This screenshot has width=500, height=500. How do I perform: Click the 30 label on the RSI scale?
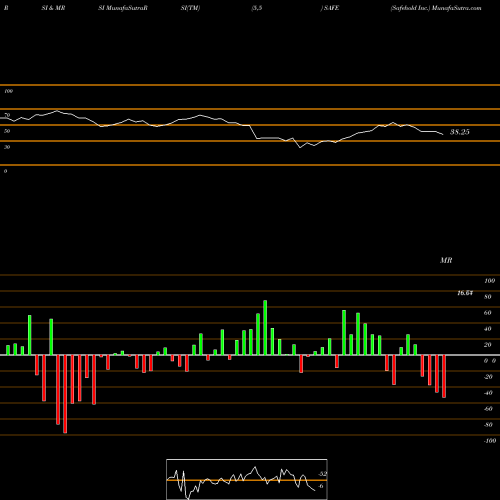pos(7,147)
